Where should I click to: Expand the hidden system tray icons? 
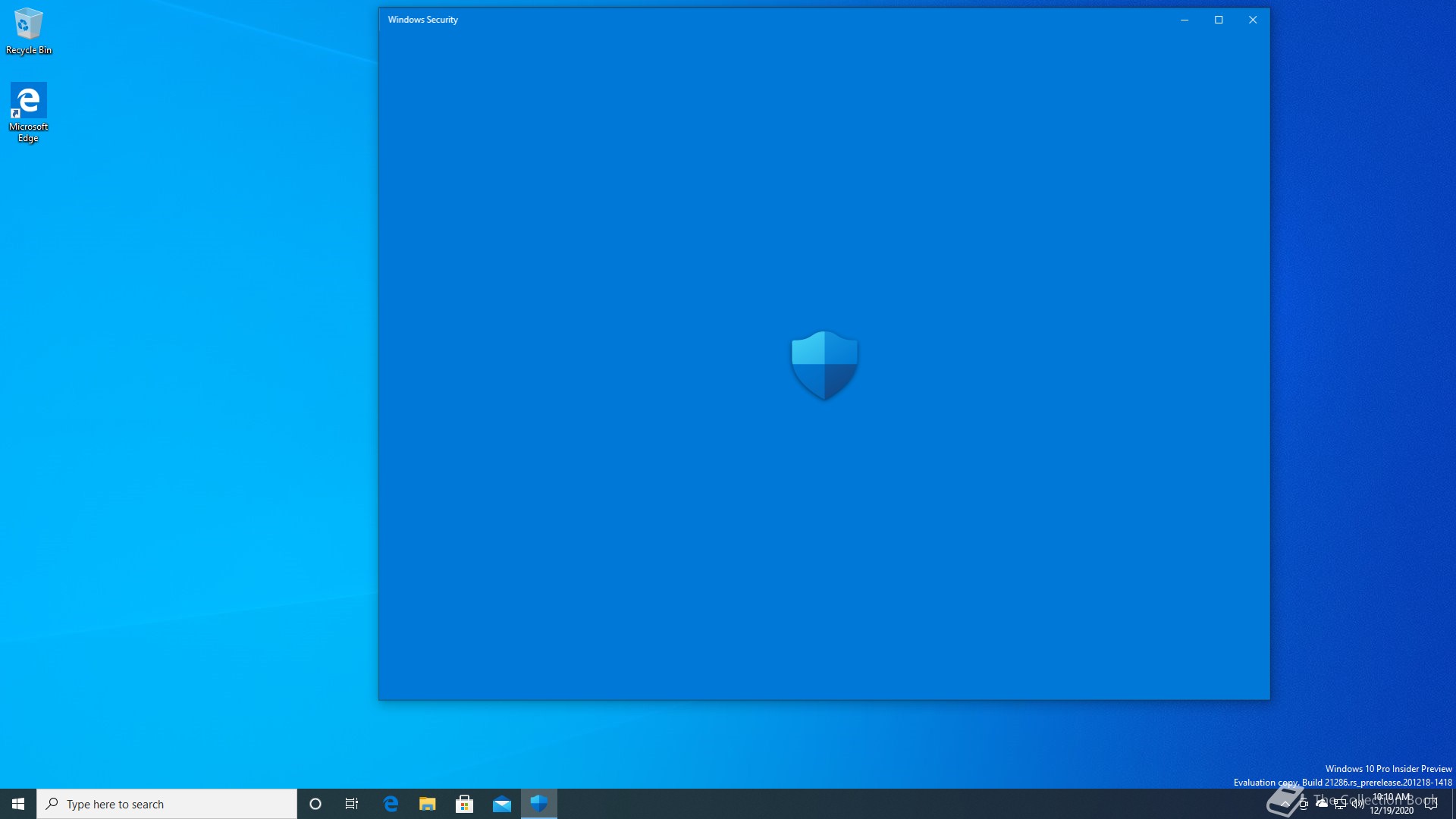1285,804
